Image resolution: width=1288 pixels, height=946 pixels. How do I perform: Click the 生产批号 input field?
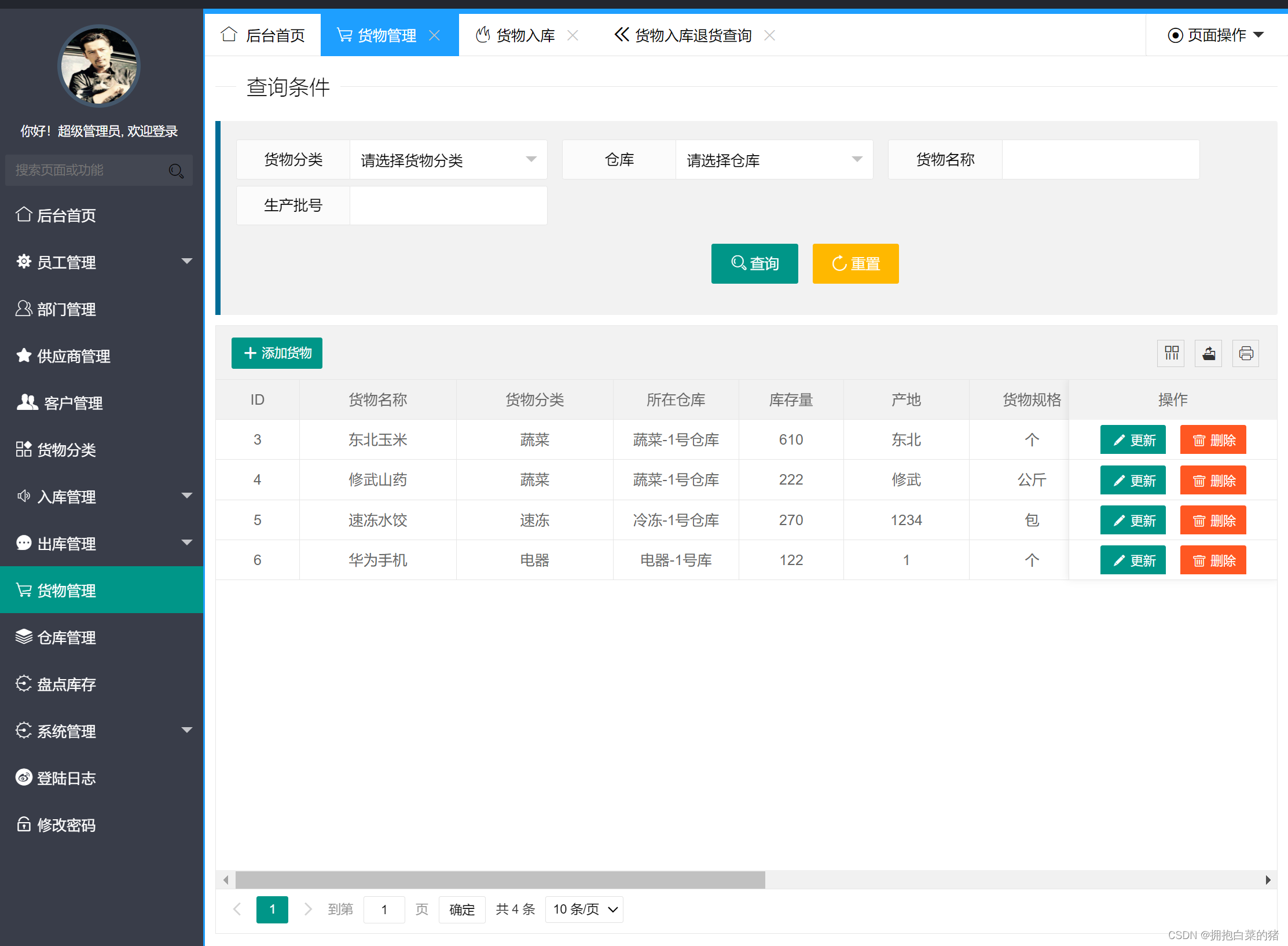[448, 206]
